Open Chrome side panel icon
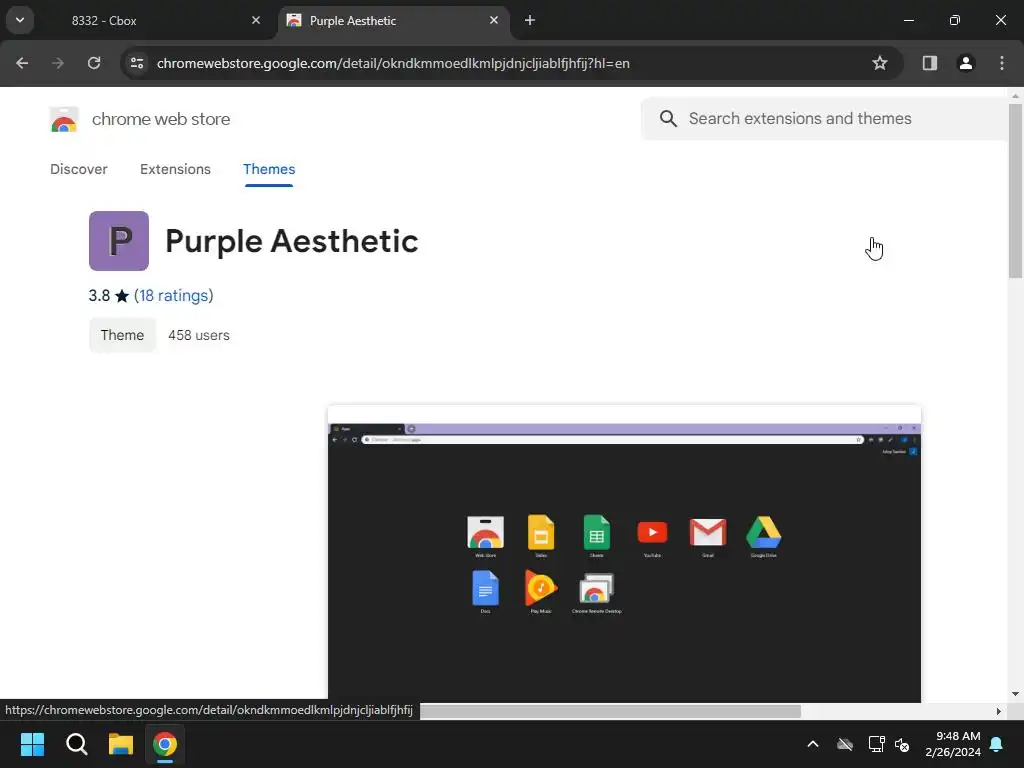Image resolution: width=1024 pixels, height=768 pixels. (x=930, y=63)
